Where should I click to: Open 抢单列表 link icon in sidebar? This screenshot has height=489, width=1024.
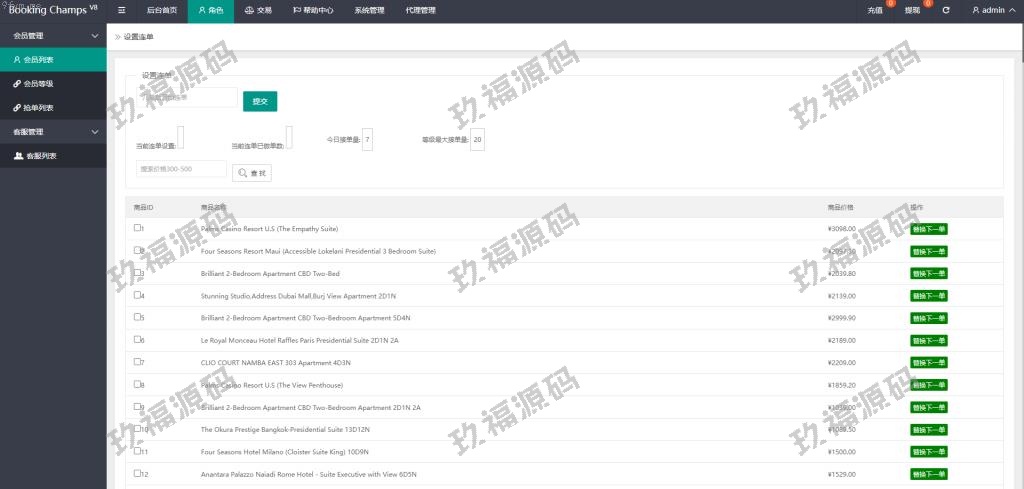[x=17, y=108]
